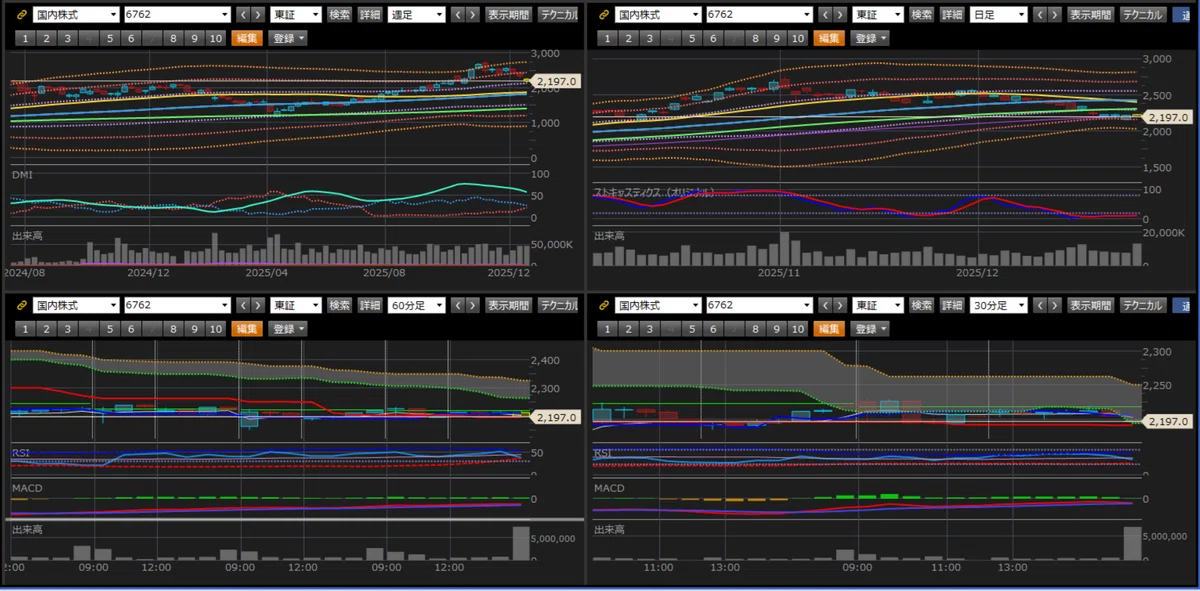
Task: Click the link icon in the 30-minute chart panel
Action: (604, 305)
